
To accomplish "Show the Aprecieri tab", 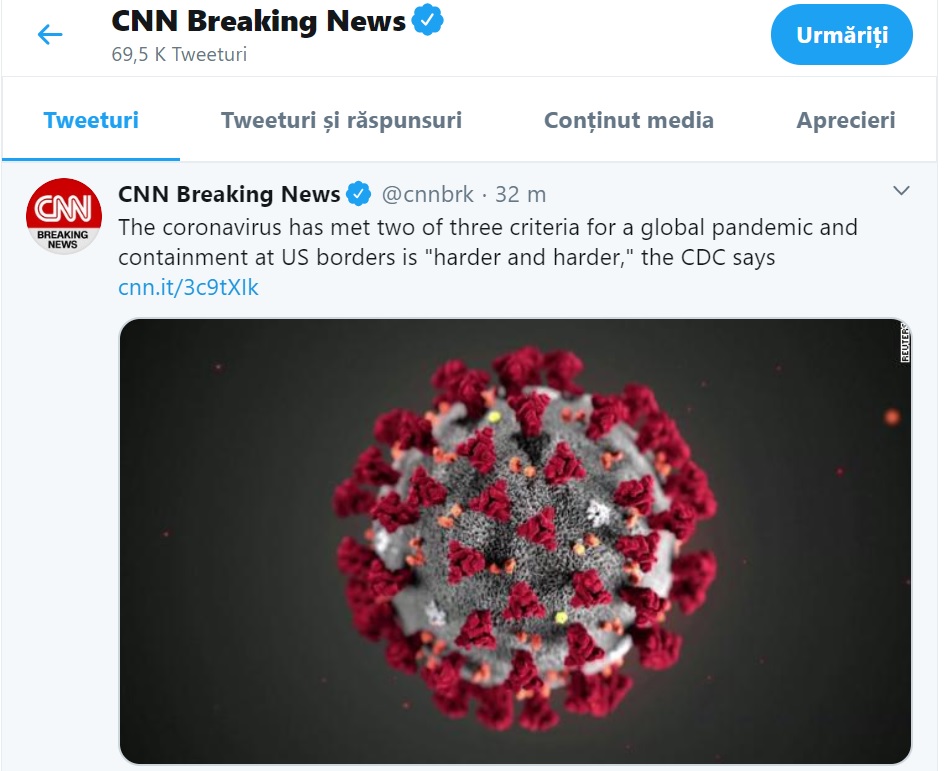I will (x=845, y=121).
